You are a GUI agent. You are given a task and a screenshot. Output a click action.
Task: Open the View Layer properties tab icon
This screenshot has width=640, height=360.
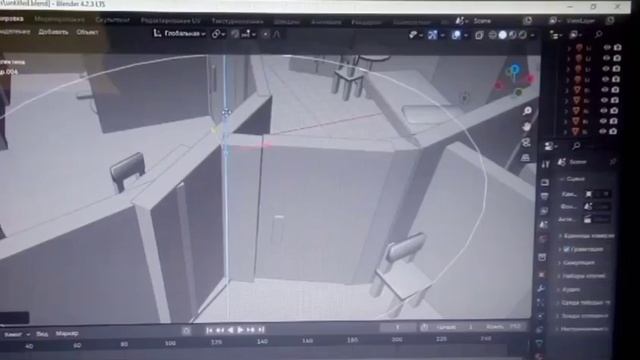tap(544, 211)
